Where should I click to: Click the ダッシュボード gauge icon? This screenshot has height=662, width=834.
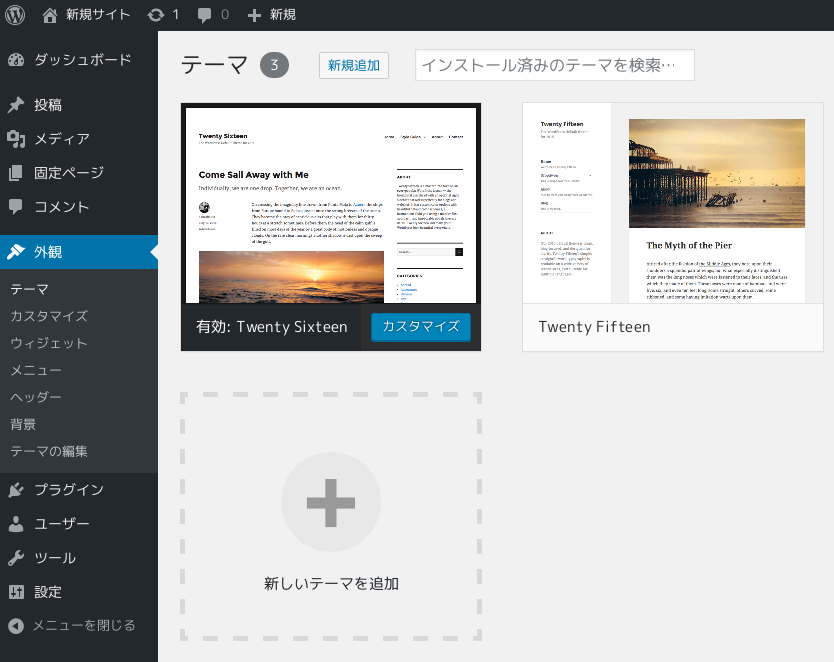[16, 60]
